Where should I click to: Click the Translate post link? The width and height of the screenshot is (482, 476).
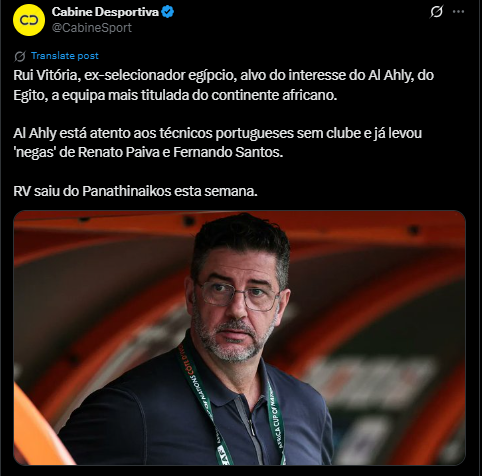coord(65,56)
